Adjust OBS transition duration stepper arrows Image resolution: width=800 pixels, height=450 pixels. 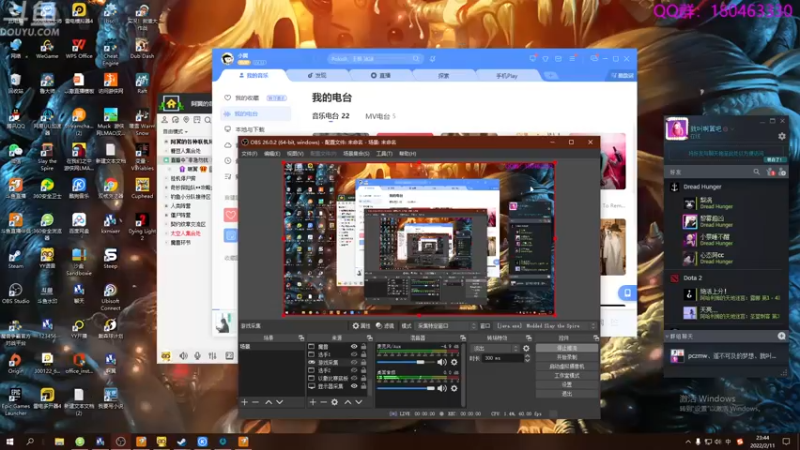[x=527, y=358]
